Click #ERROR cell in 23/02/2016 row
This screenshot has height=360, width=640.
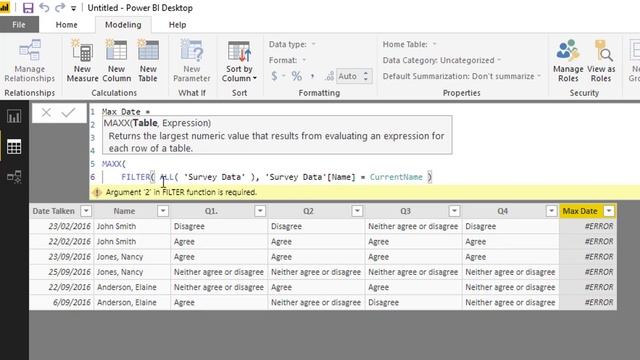click(588, 226)
